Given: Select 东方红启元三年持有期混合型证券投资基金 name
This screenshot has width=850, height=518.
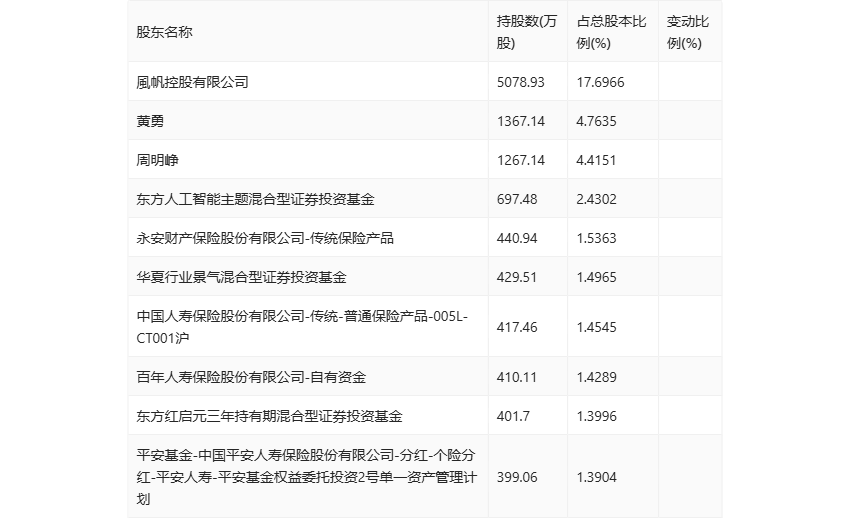Looking at the screenshot, I should pos(269,416).
